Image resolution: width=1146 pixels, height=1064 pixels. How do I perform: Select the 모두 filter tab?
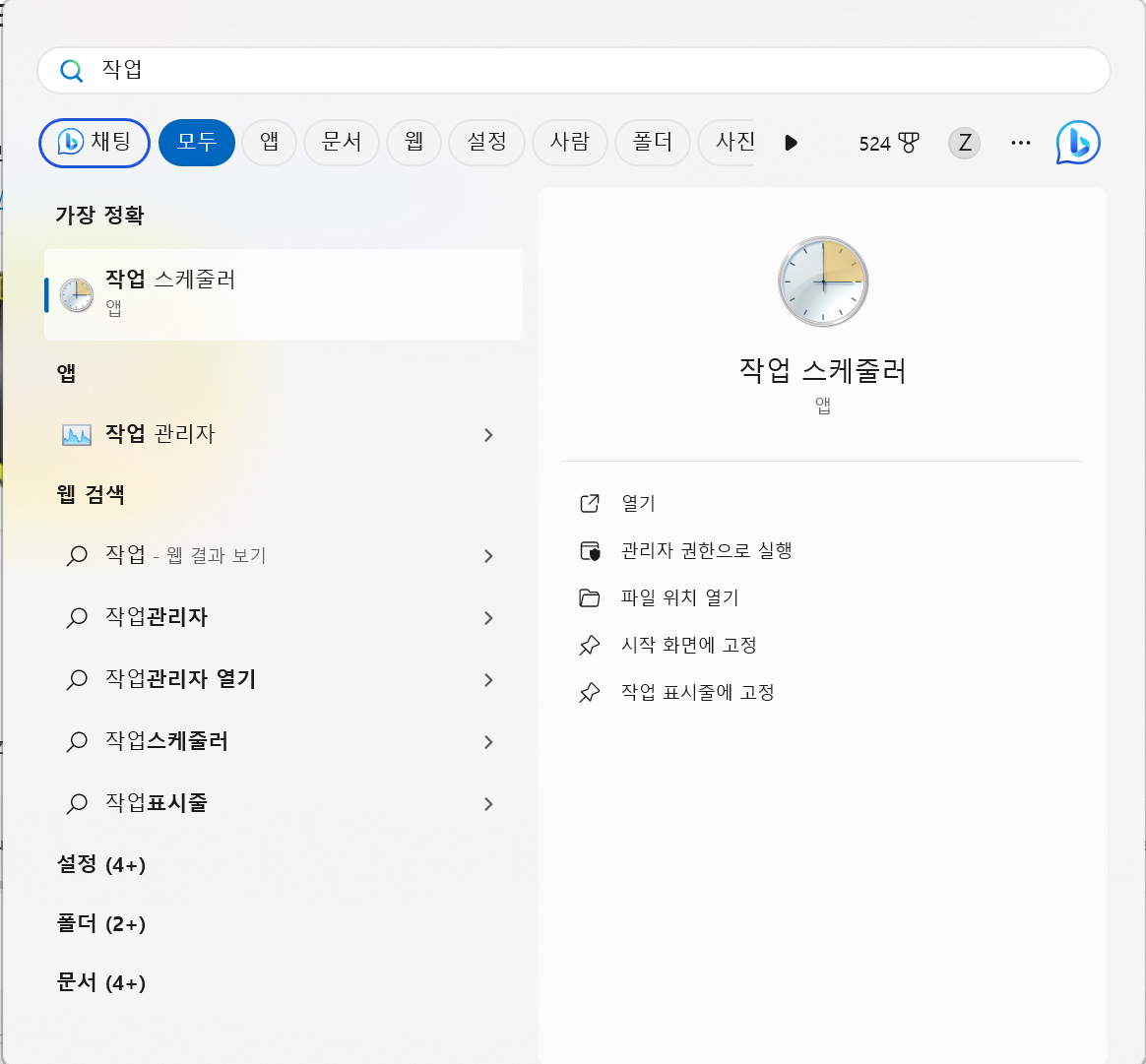pos(197,143)
